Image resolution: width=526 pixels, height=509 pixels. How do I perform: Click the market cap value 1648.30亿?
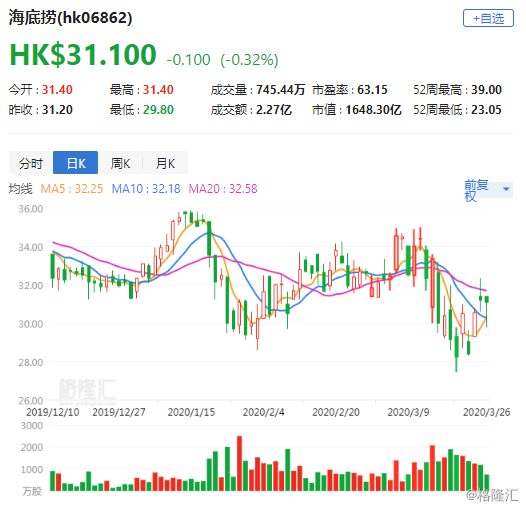[373, 110]
